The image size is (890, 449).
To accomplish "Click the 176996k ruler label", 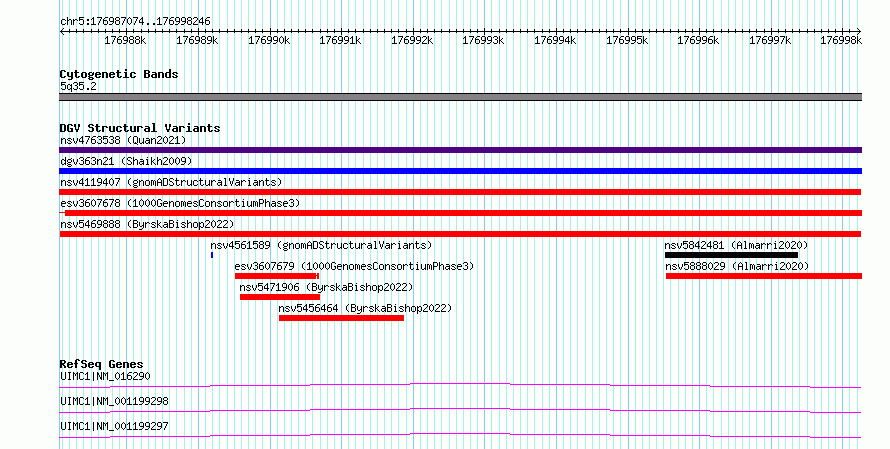I will point(698,40).
